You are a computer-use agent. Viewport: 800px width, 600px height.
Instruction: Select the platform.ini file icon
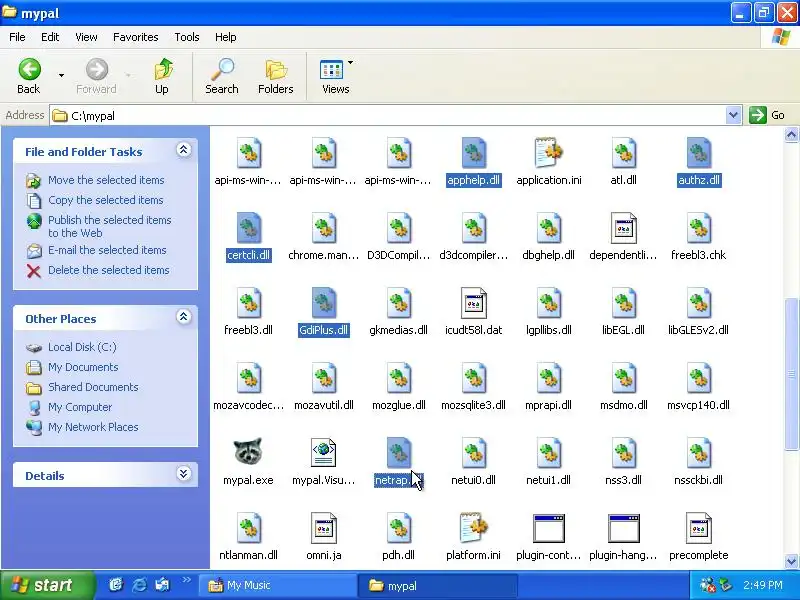[473, 528]
